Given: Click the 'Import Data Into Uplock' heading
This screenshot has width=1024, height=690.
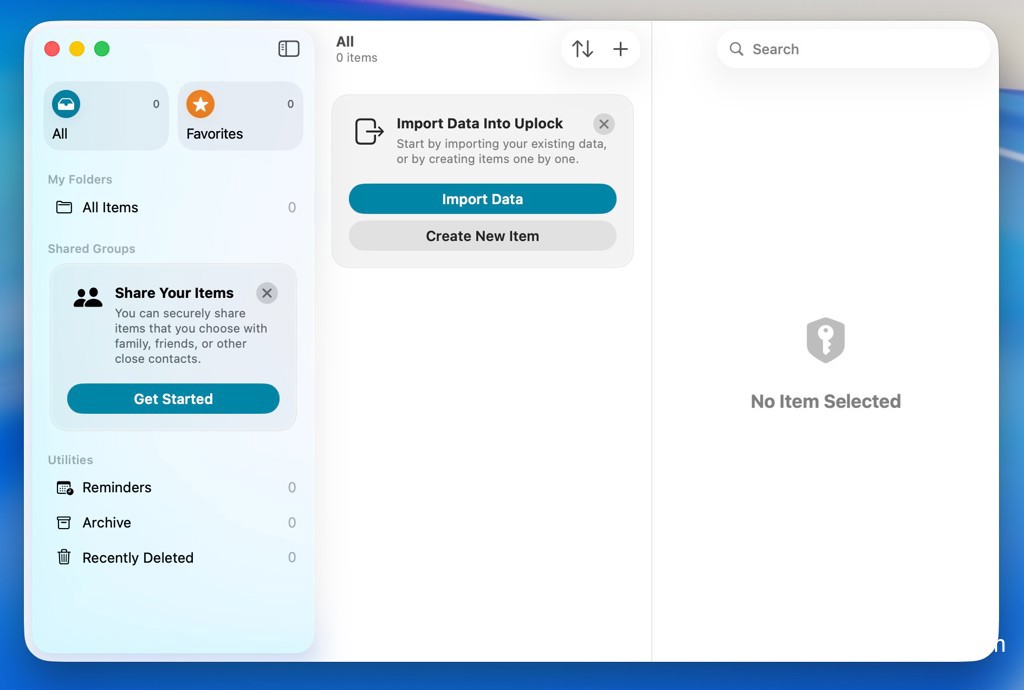Looking at the screenshot, I should pyautogui.click(x=479, y=123).
